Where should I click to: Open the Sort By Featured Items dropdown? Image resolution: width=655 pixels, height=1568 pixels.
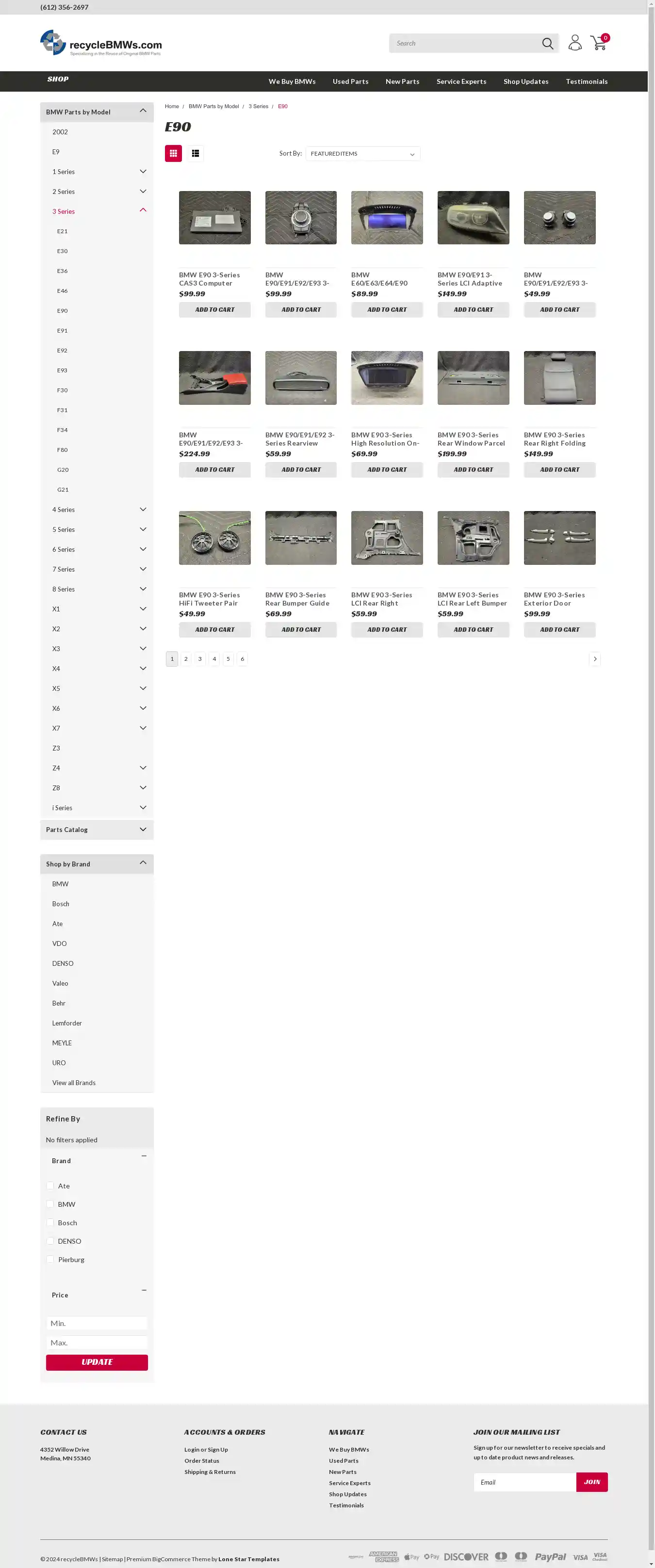click(362, 153)
